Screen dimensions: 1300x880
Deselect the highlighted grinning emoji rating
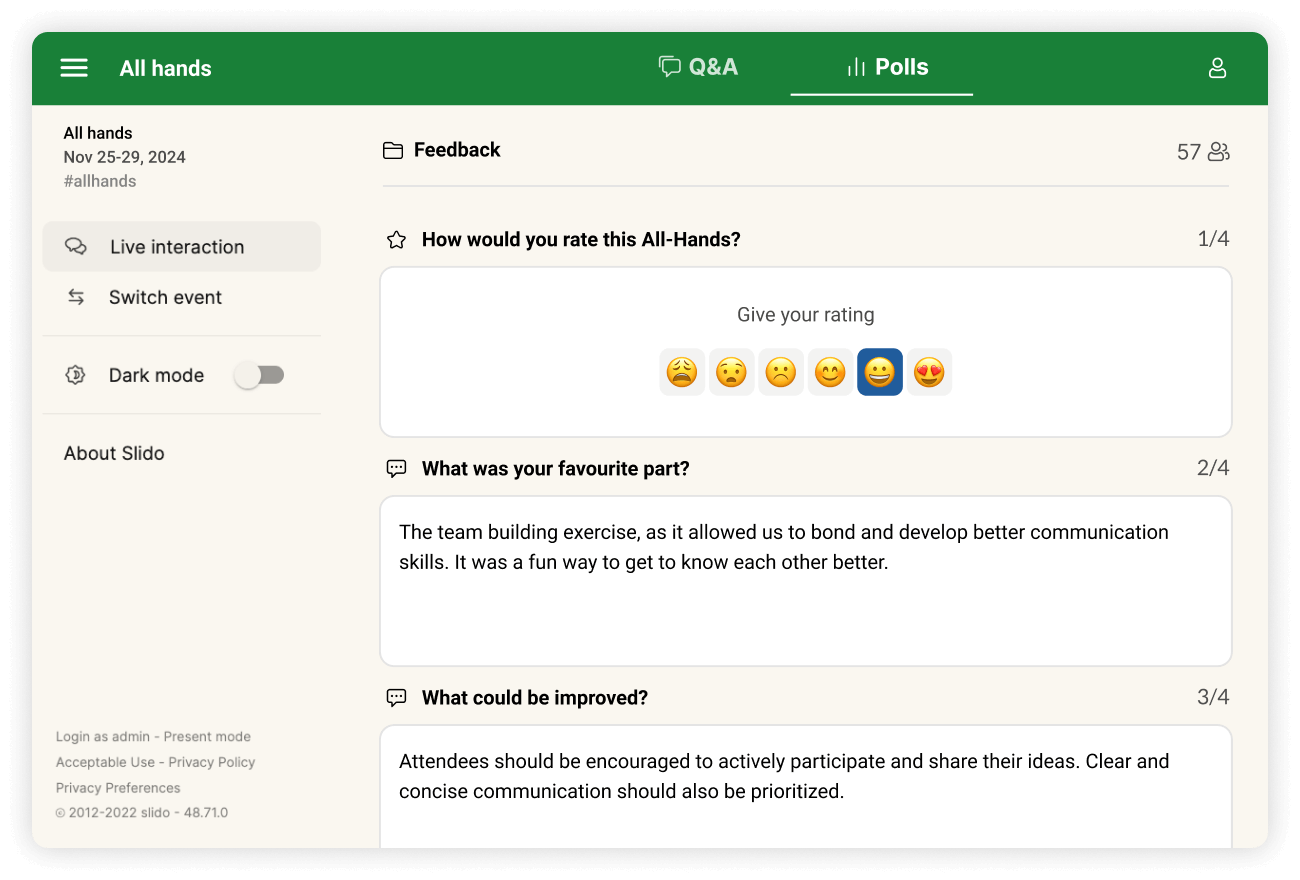(x=879, y=371)
